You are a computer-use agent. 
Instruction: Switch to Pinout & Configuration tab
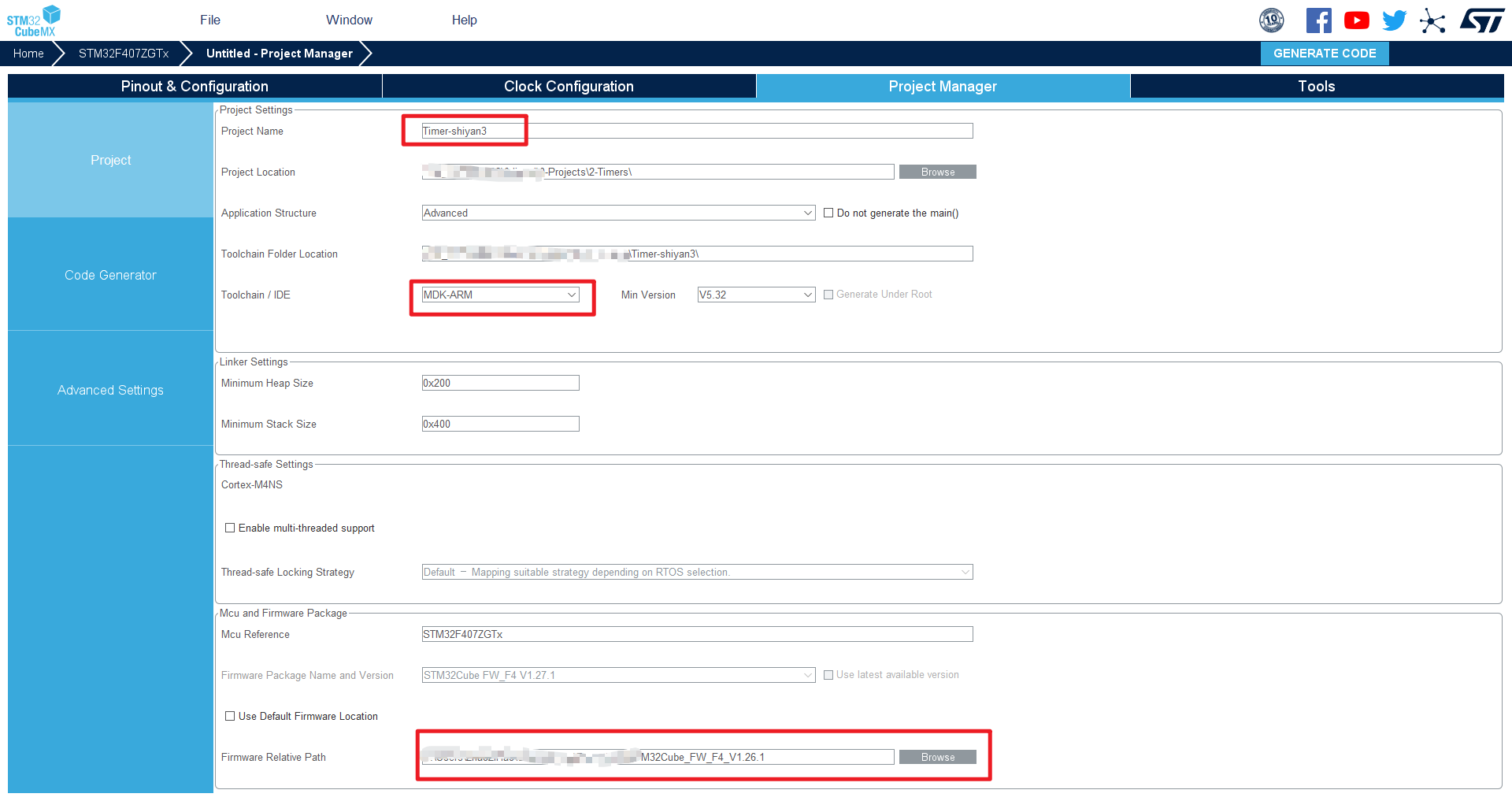pos(195,87)
